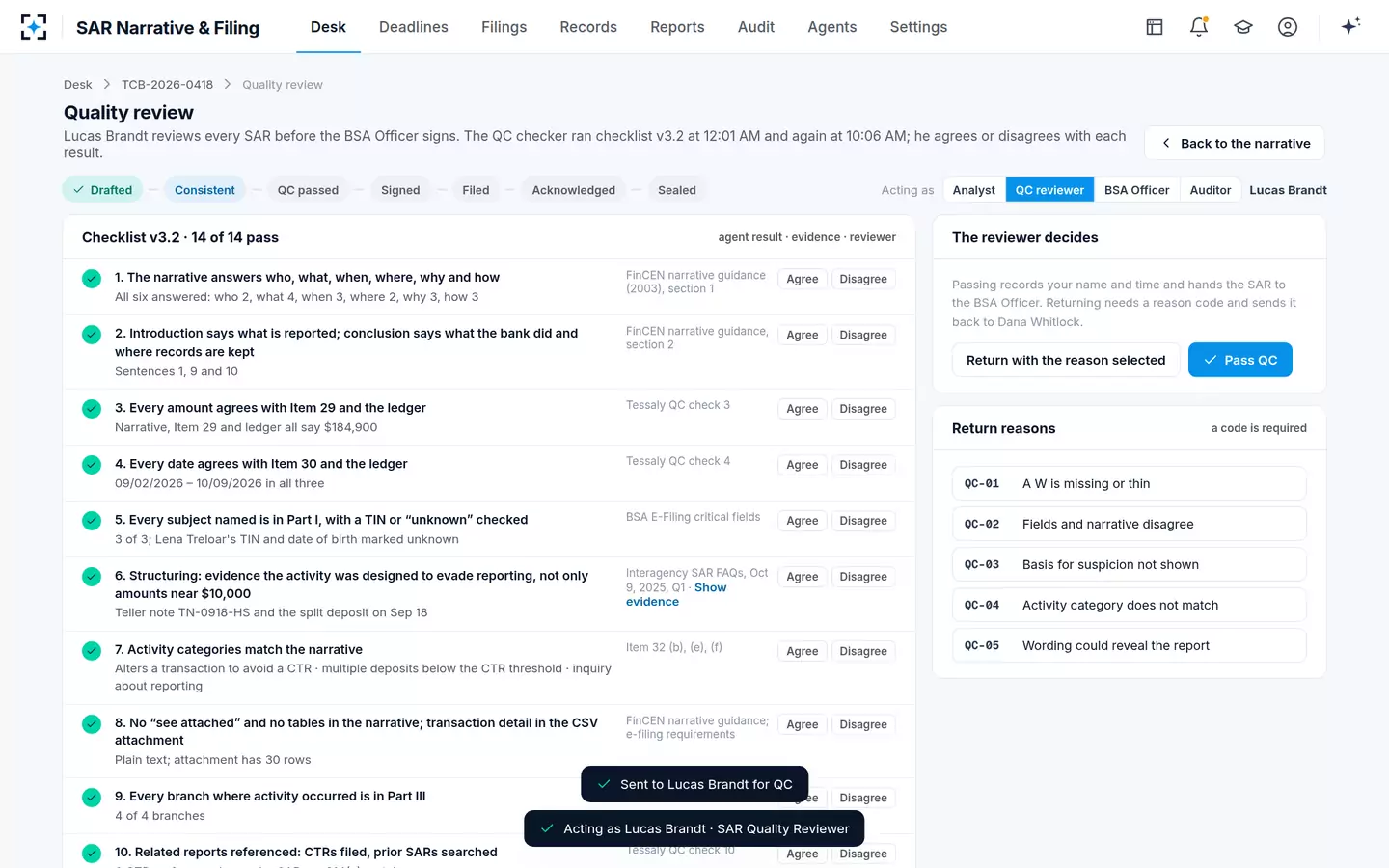This screenshot has height=868, width=1389.
Task: Open the Deadlines tab
Action: coord(413,27)
